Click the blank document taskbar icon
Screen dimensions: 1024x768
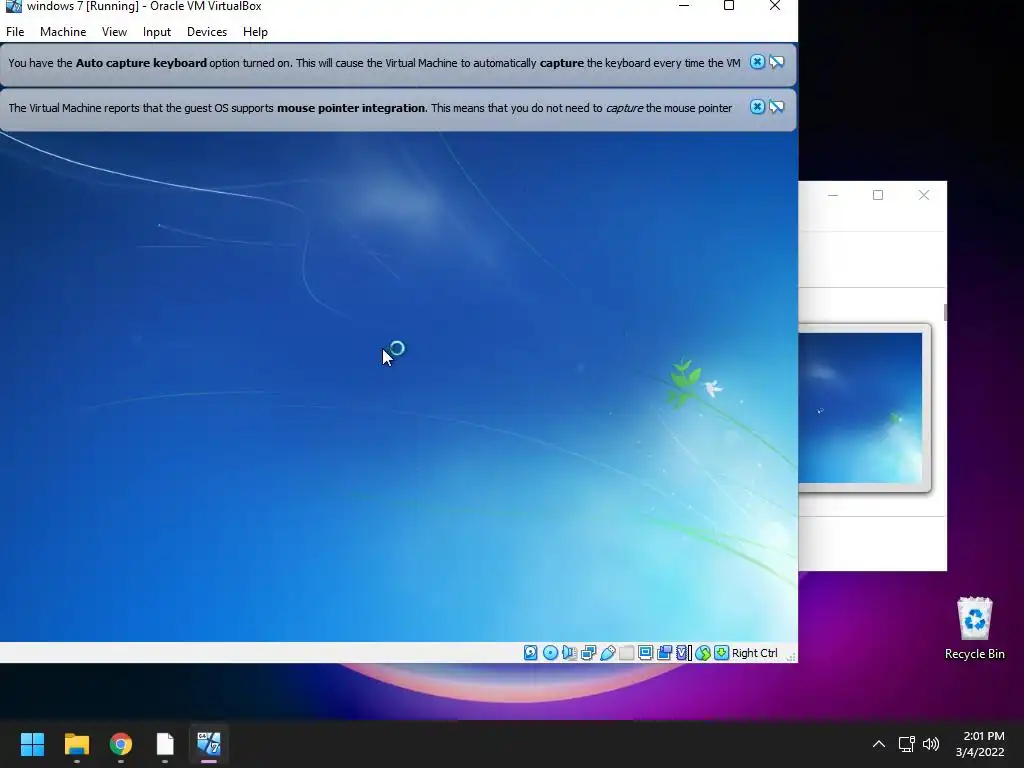165,744
